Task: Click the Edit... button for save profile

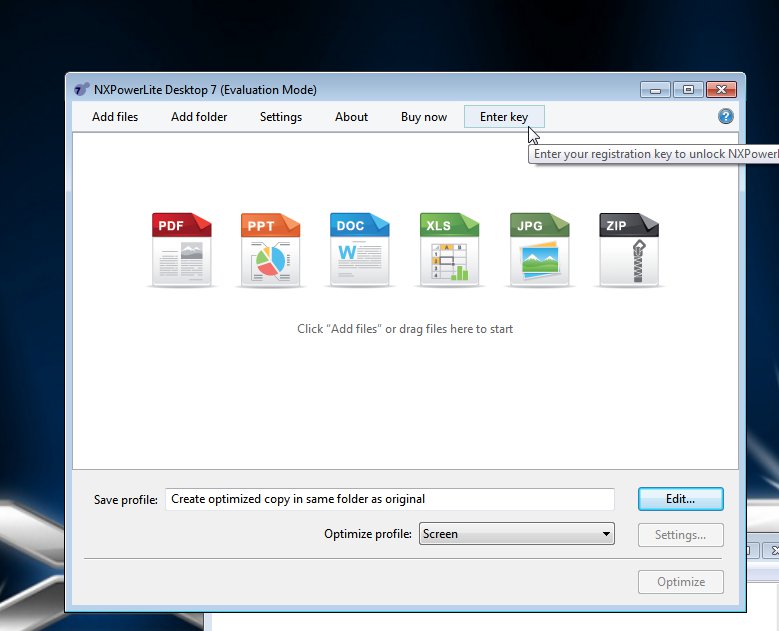Action: [x=681, y=499]
